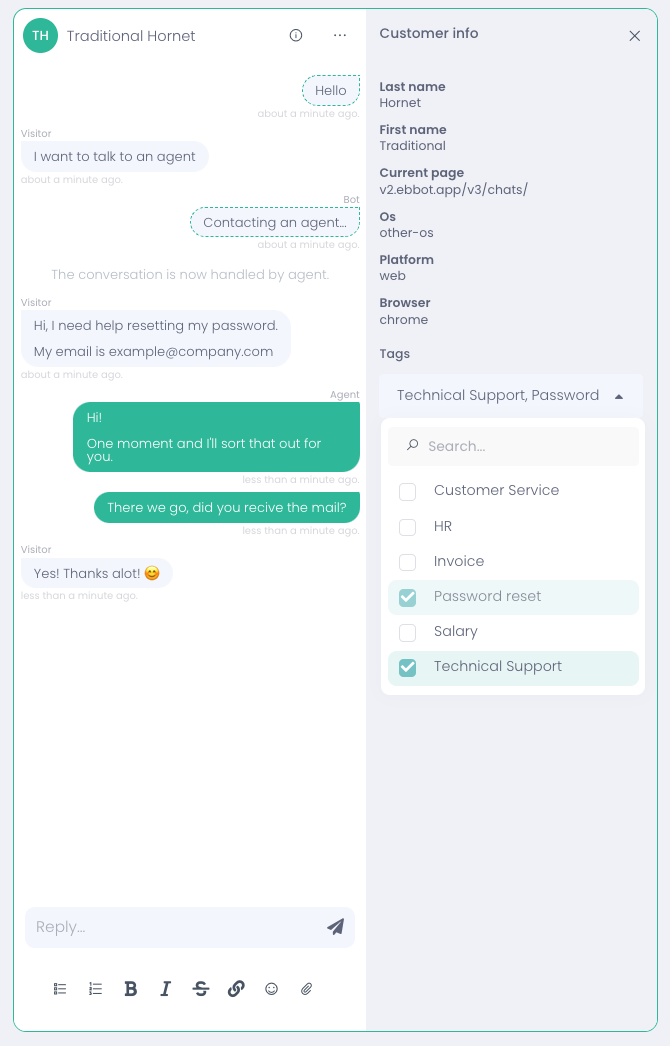This screenshot has width=670, height=1046.
Task: Uncheck the Technical Support tag
Action: [408, 668]
